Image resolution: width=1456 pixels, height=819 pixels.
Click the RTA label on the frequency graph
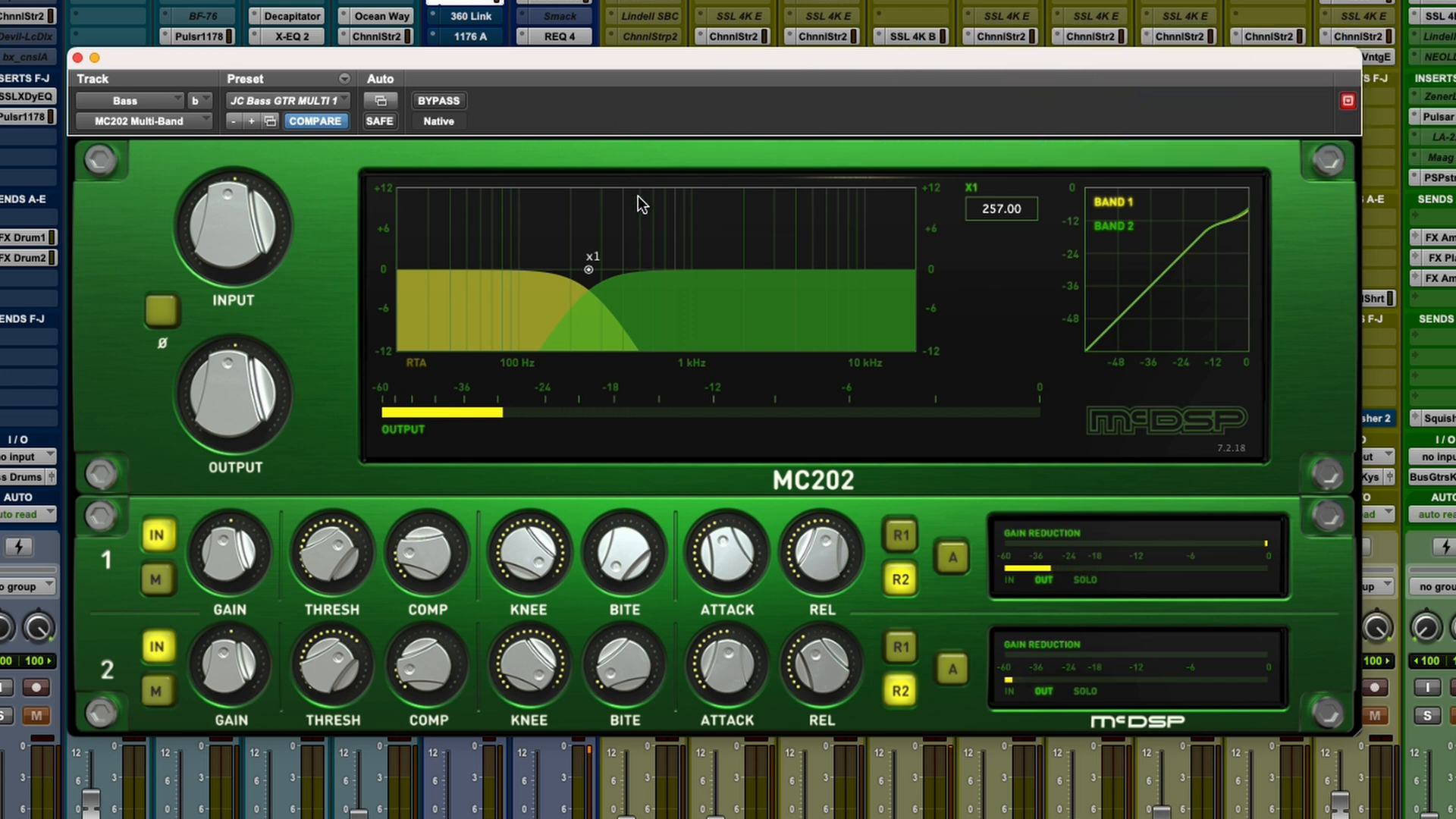pyautogui.click(x=416, y=362)
